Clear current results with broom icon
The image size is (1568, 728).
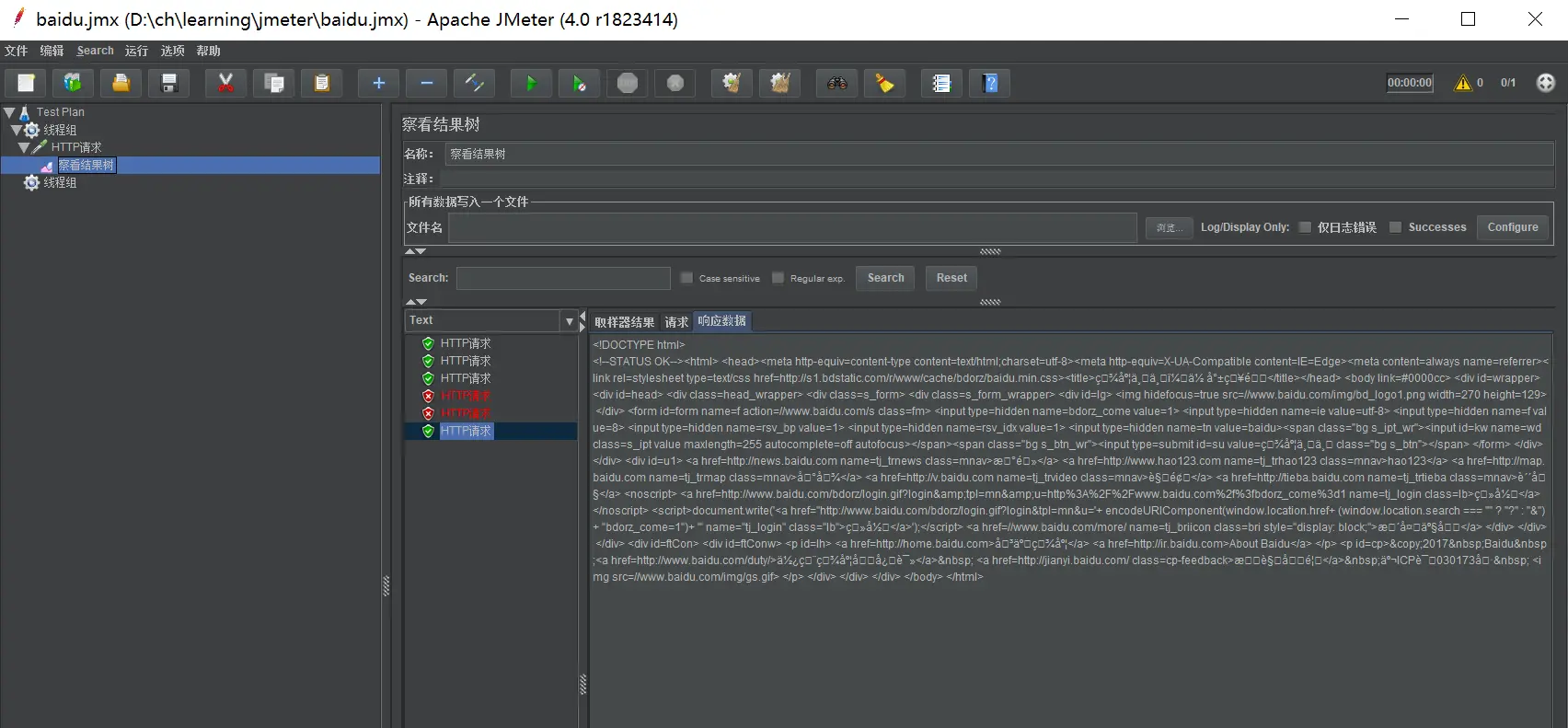732,83
